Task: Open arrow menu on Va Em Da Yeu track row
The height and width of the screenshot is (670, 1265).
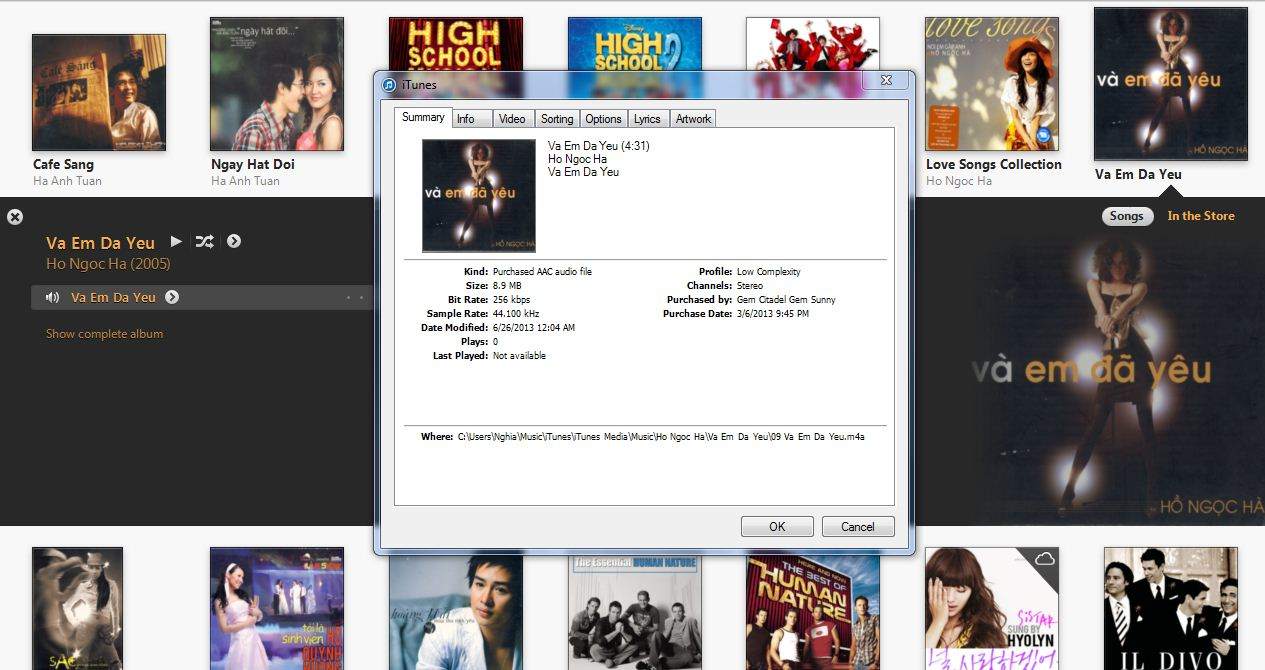Action: click(x=172, y=297)
